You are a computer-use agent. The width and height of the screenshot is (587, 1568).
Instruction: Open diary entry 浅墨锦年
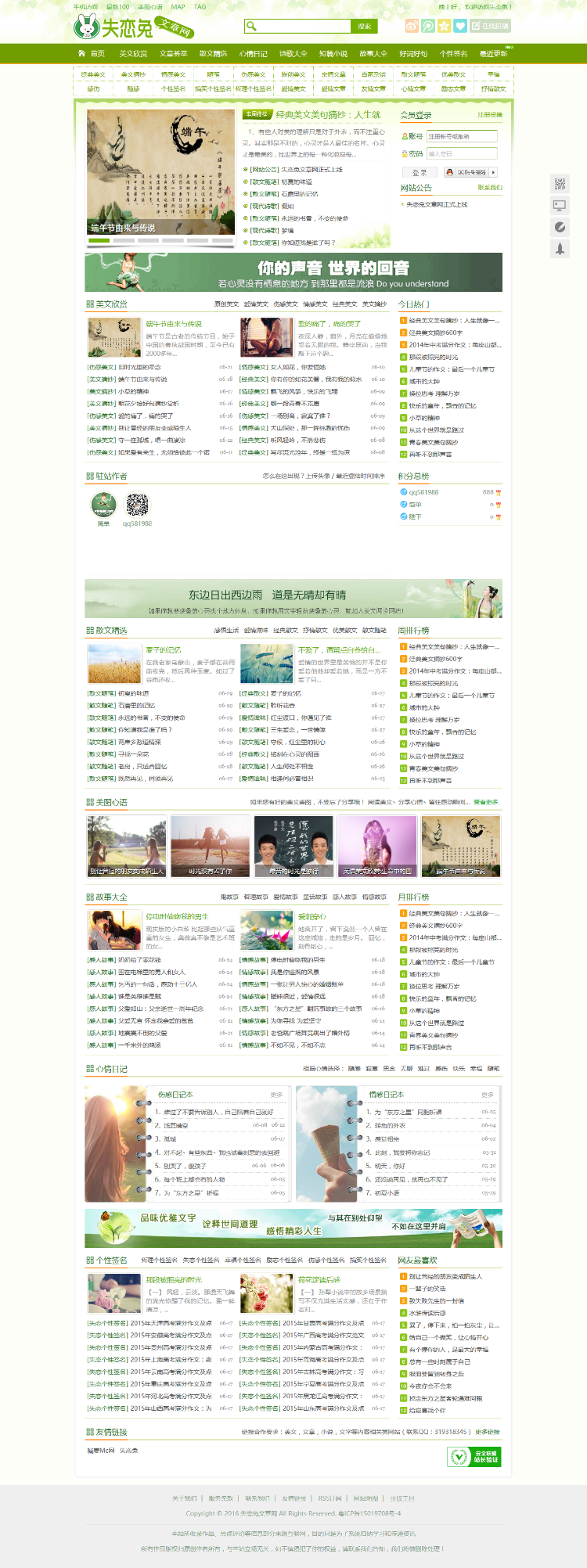[x=176, y=1125]
